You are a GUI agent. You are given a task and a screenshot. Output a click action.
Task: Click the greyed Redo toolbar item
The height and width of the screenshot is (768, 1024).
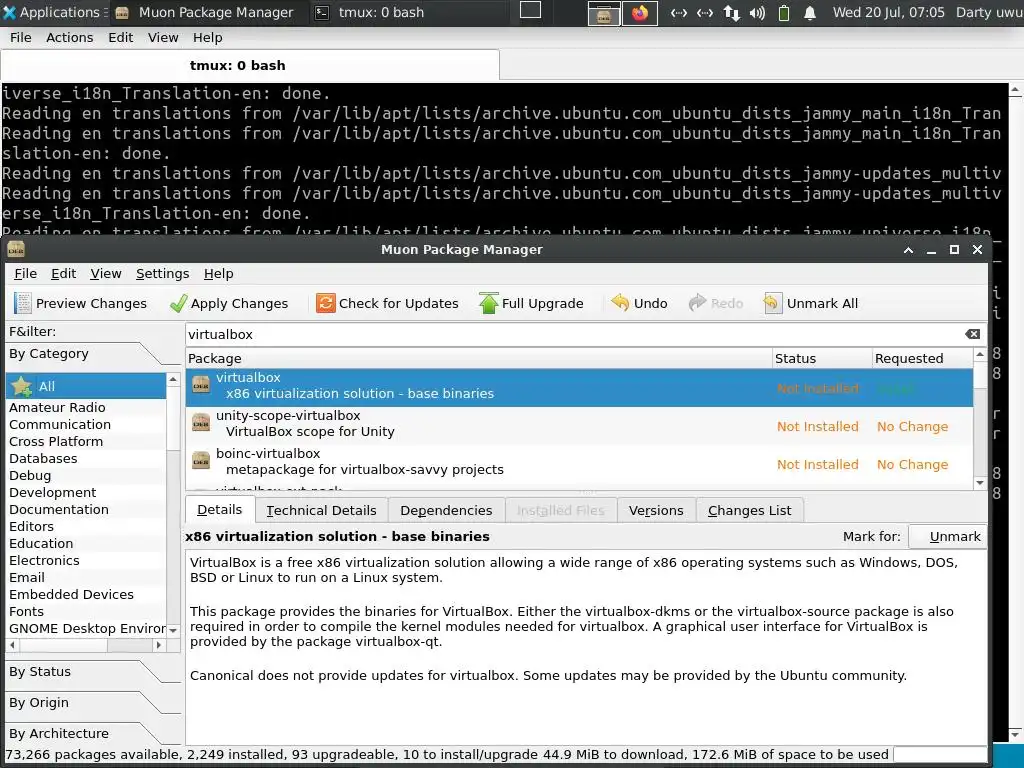coord(716,303)
